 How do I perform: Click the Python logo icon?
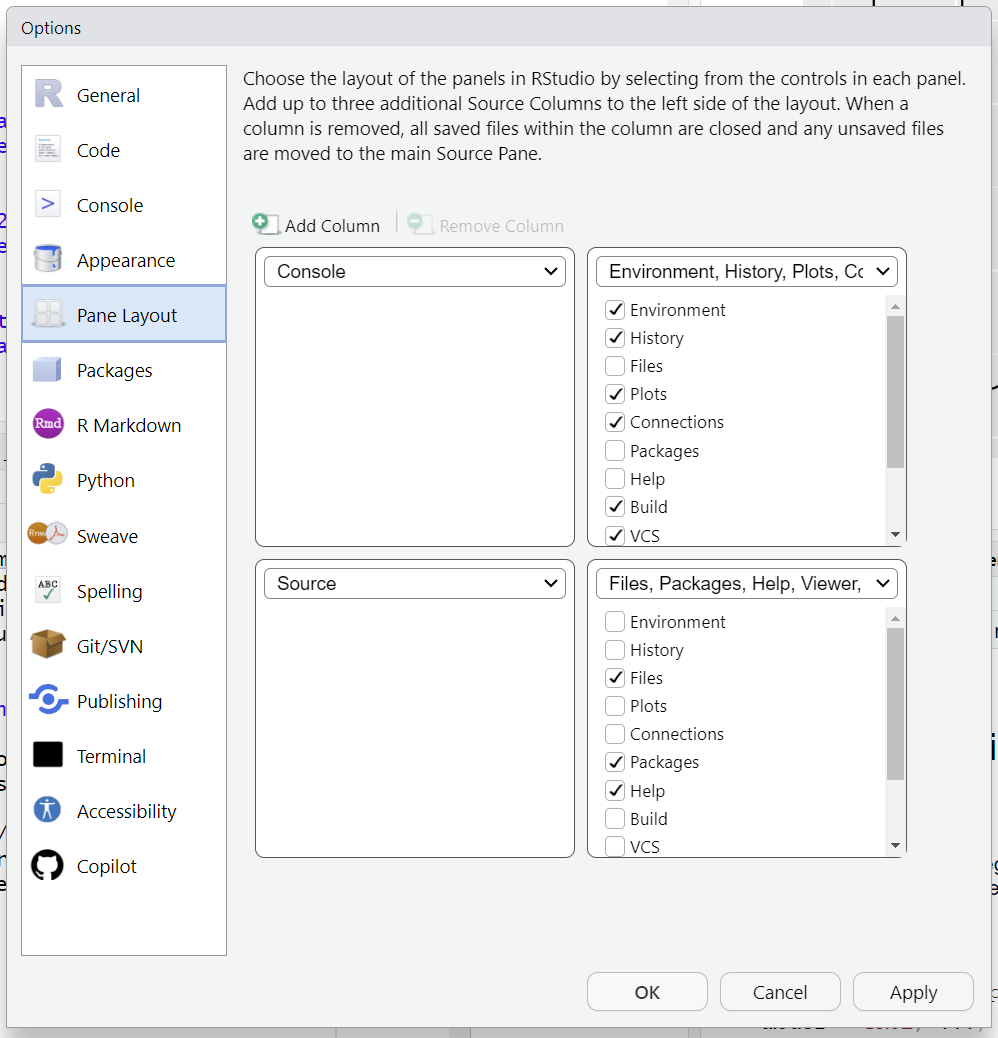[x=48, y=479]
